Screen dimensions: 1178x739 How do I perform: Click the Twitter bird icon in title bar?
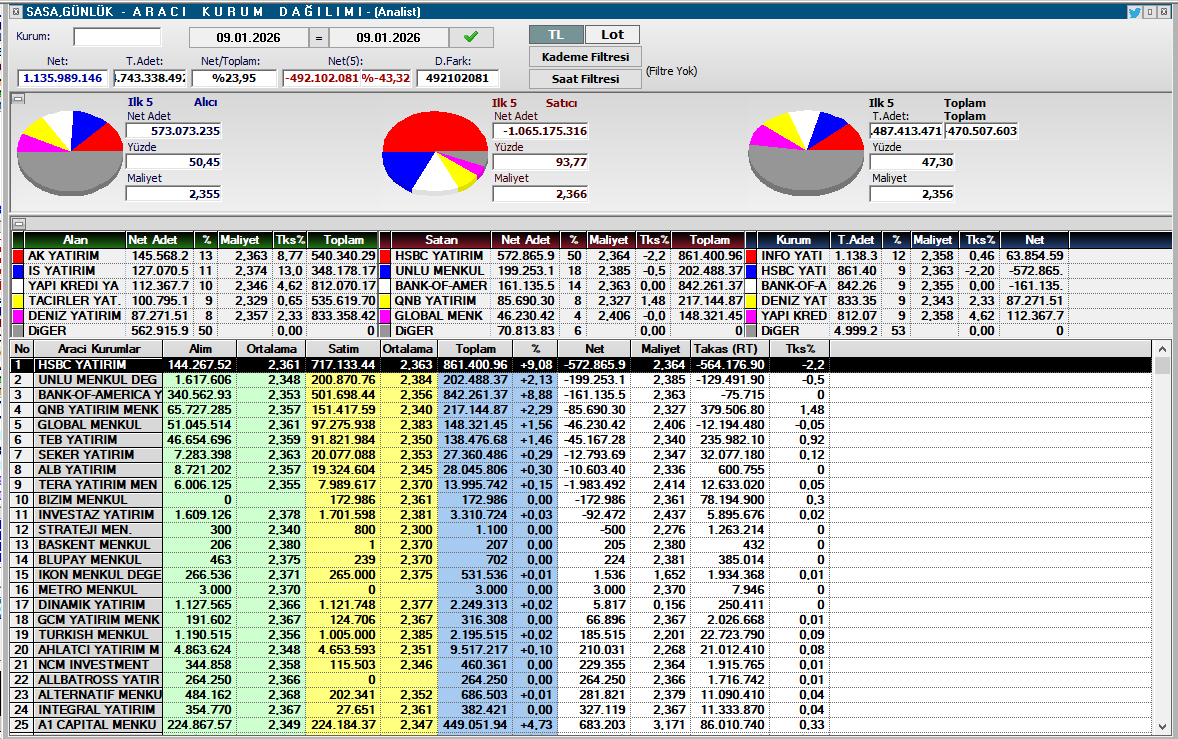(1134, 12)
